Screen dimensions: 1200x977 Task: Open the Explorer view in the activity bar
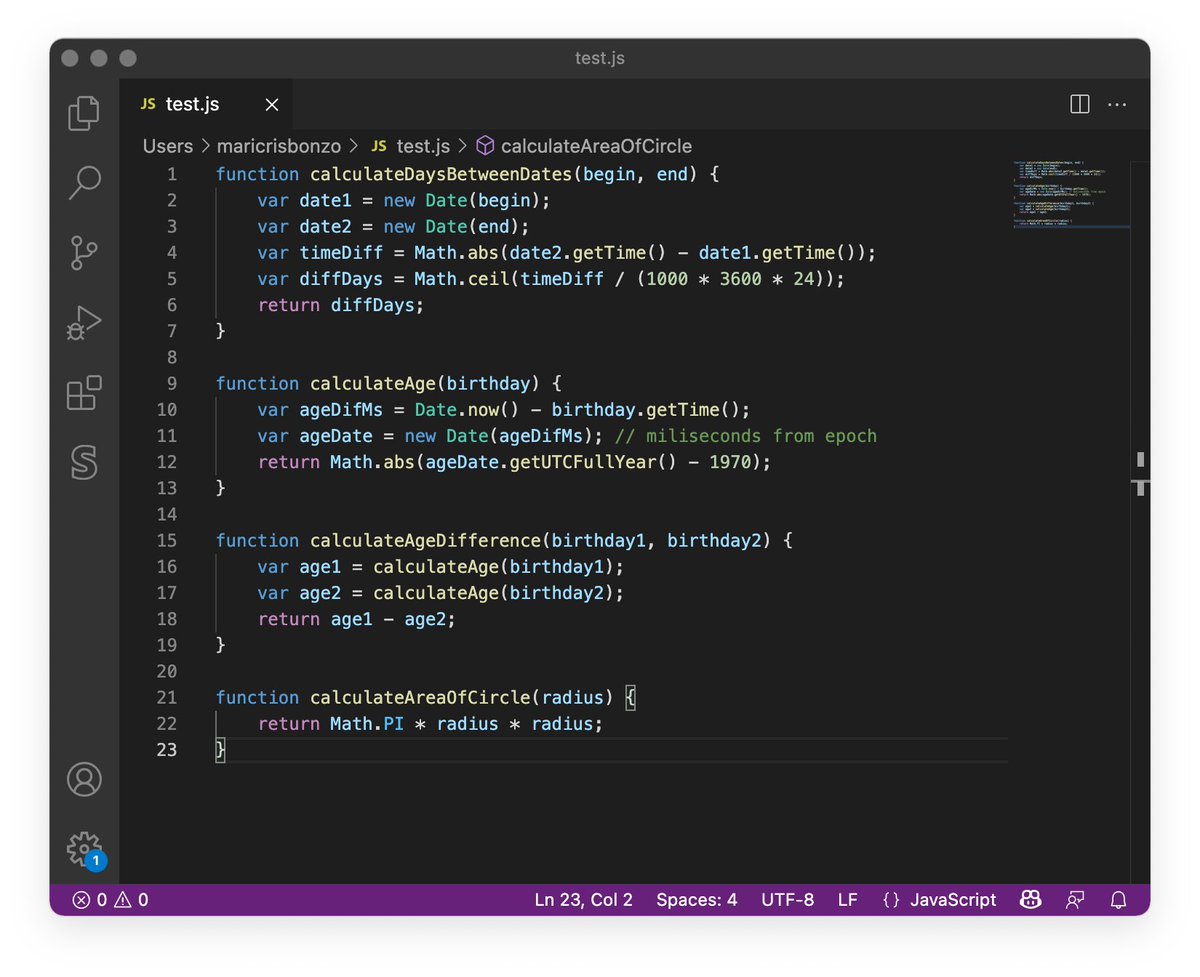[x=84, y=112]
